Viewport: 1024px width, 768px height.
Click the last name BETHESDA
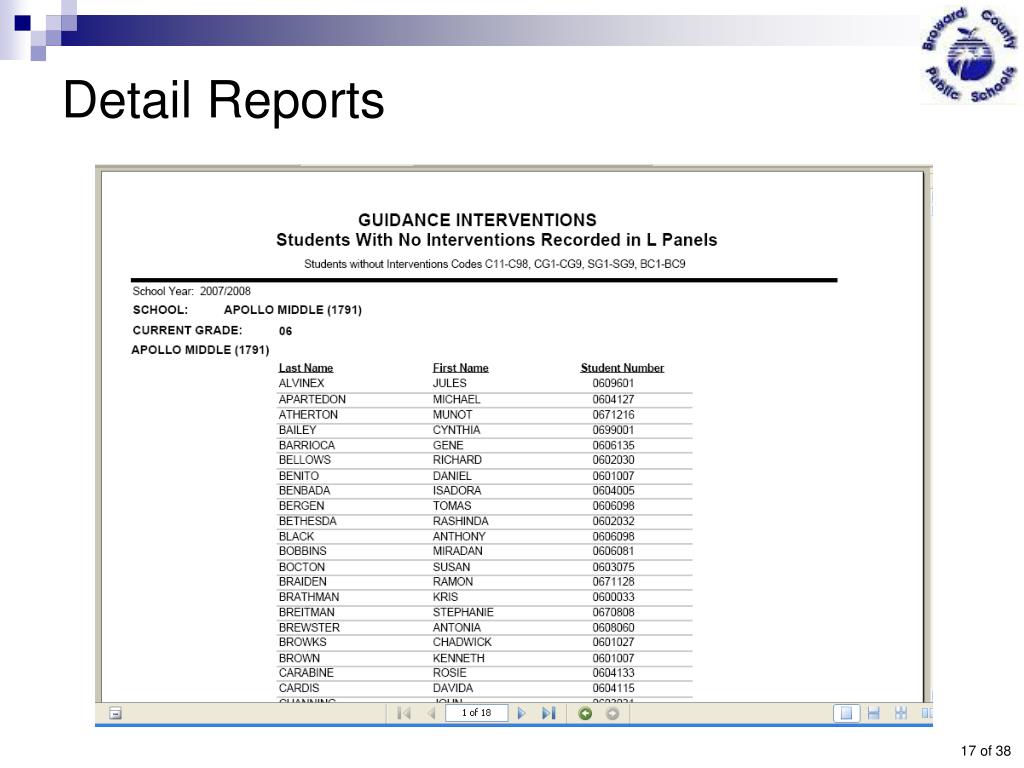[x=308, y=521]
